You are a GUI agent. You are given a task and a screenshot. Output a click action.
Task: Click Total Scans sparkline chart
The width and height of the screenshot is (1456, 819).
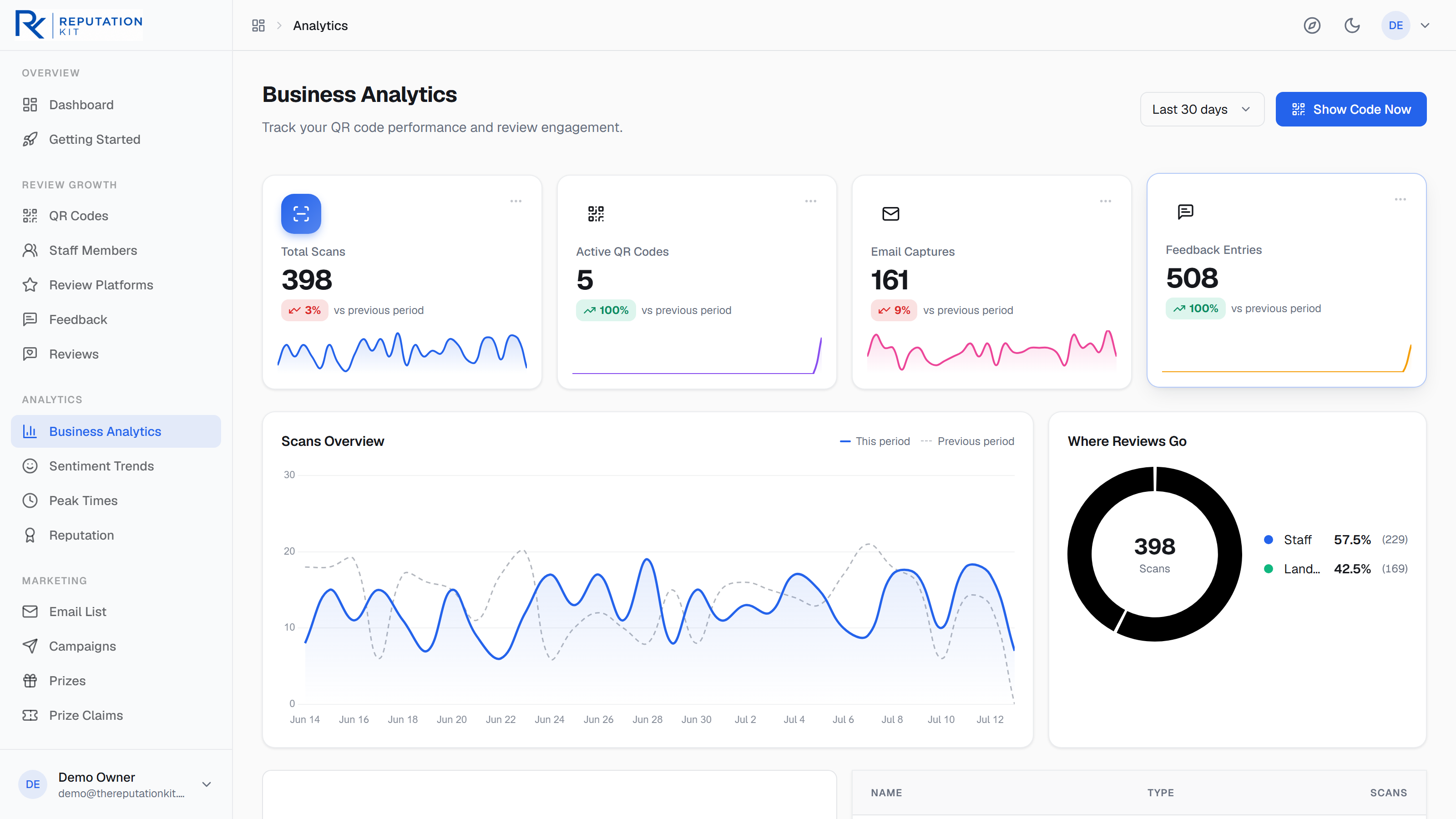pyautogui.click(x=402, y=352)
